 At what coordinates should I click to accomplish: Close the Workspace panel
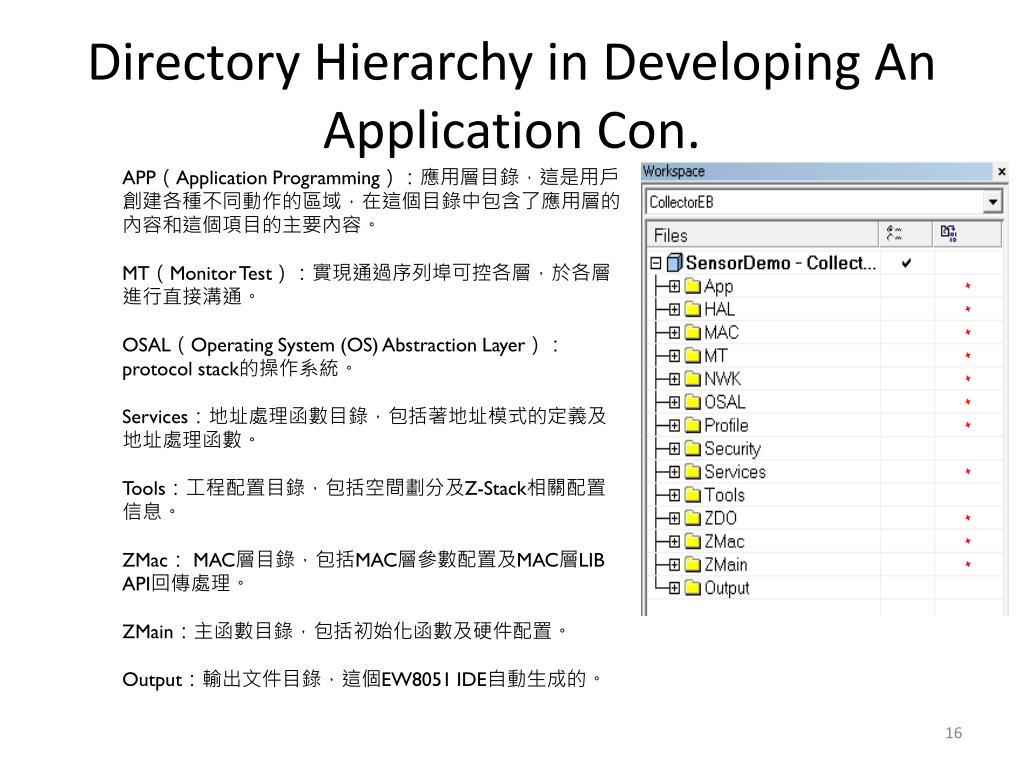[1001, 172]
